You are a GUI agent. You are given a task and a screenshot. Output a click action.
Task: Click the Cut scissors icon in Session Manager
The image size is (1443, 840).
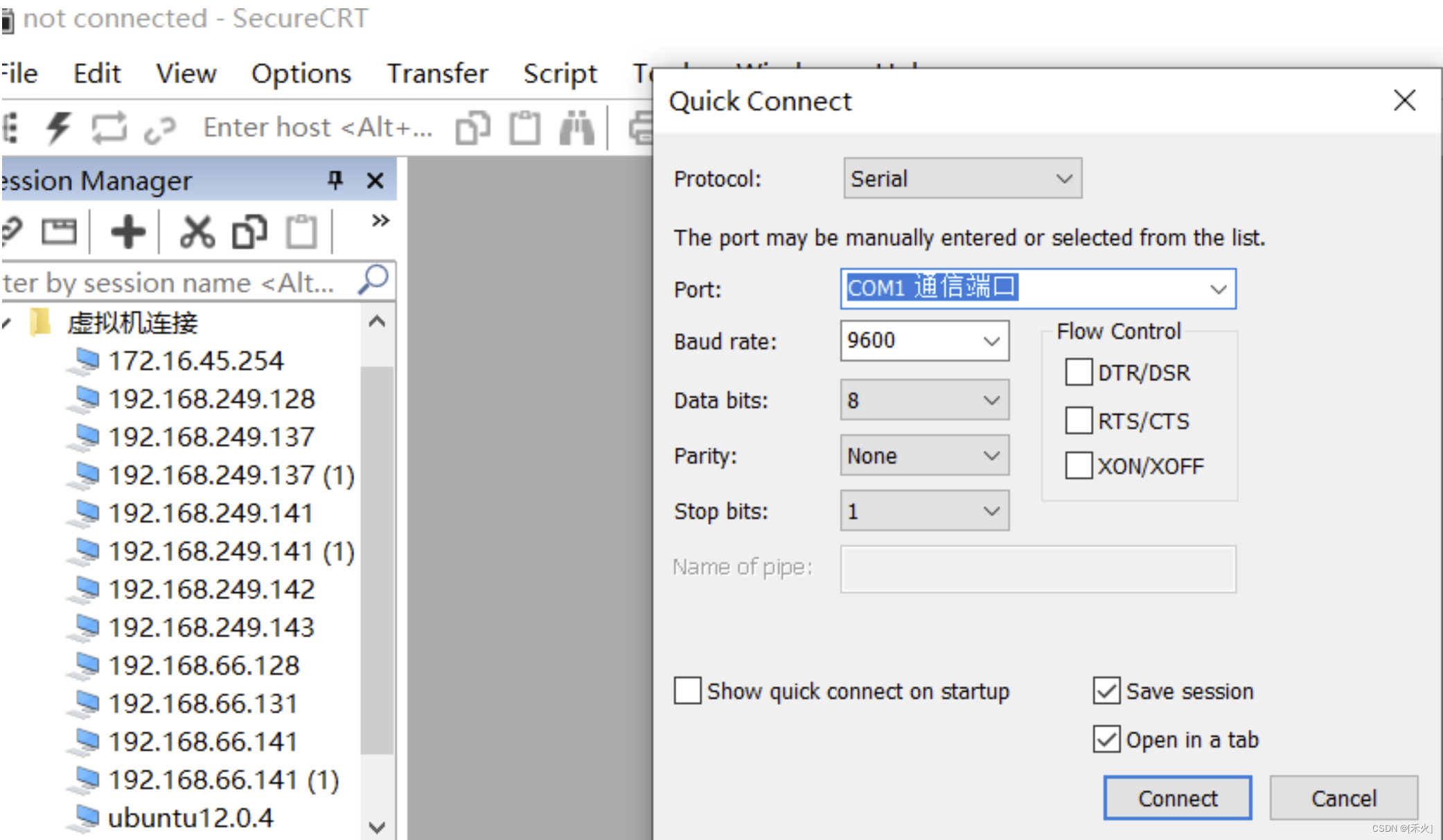click(197, 232)
